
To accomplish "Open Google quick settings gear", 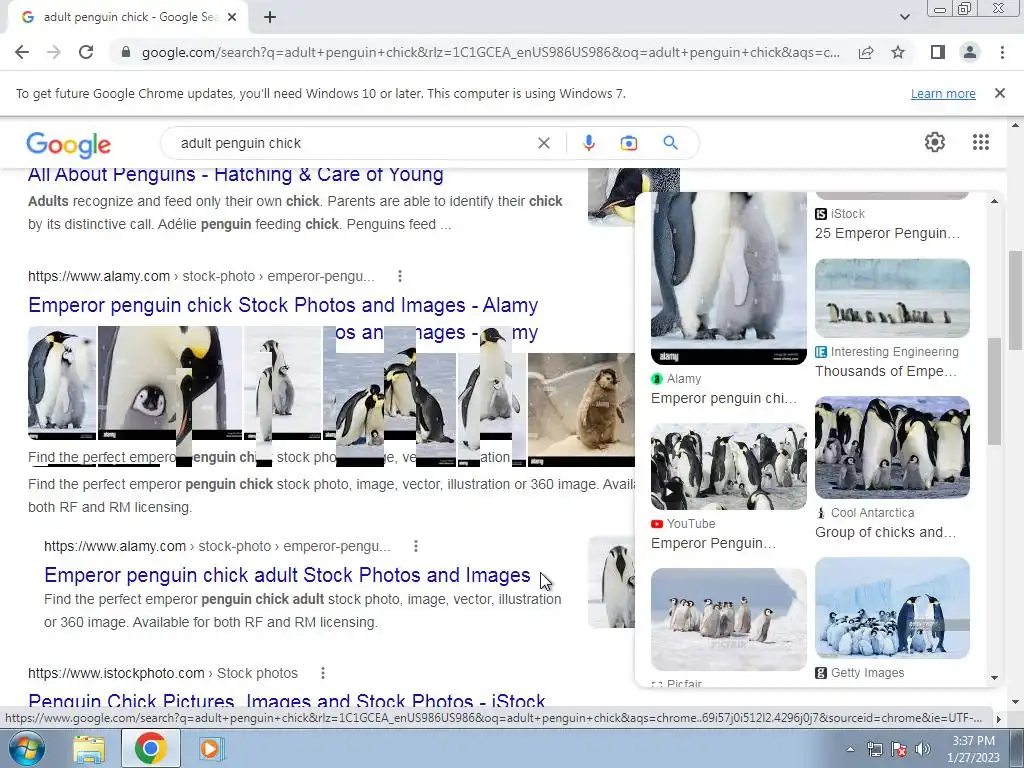I will 935,142.
